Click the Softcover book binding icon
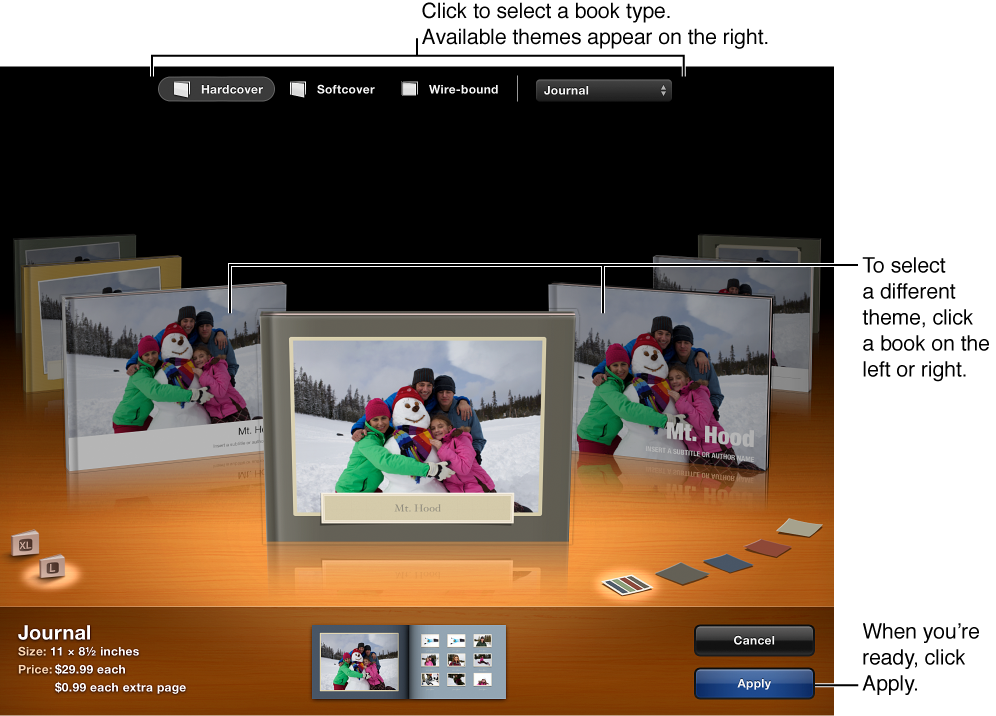 tap(296, 89)
